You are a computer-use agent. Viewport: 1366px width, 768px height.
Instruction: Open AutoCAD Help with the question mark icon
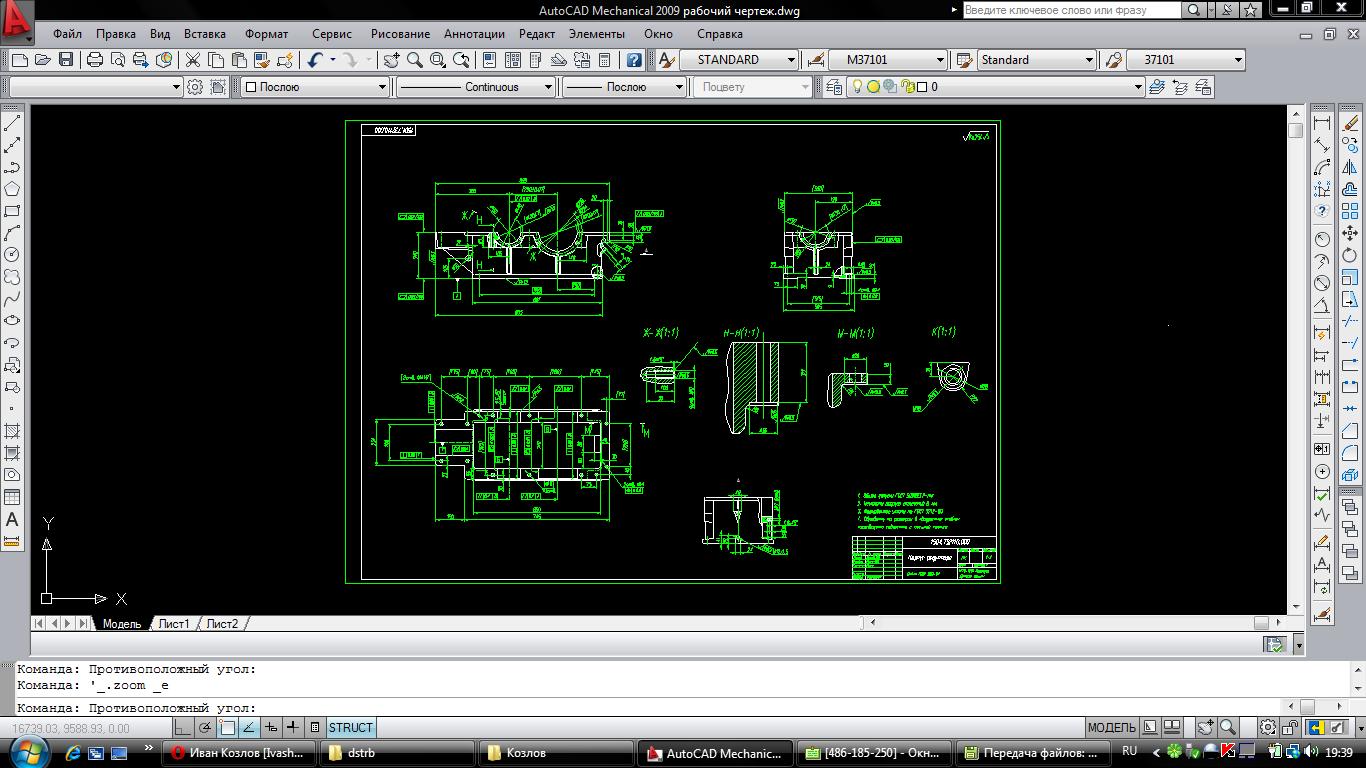point(634,60)
